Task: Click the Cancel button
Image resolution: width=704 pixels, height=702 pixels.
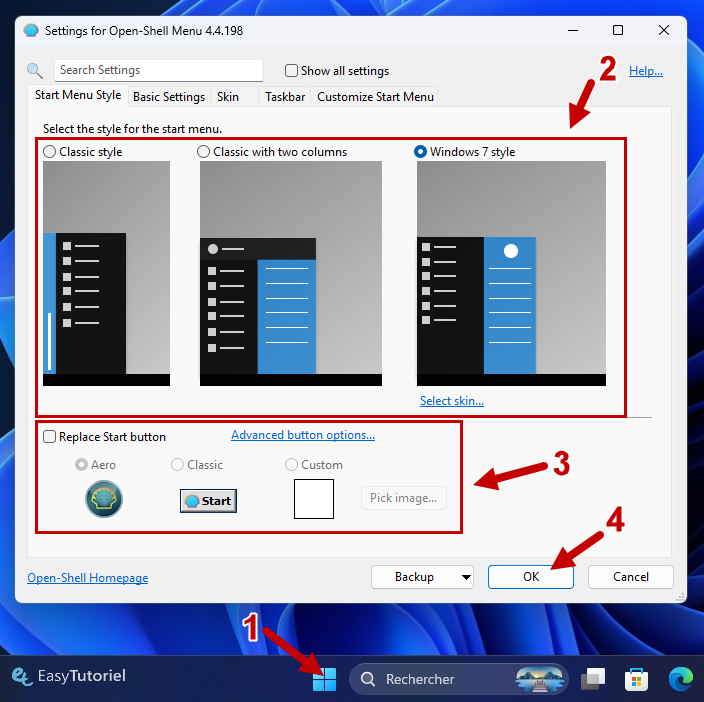Action: [630, 577]
